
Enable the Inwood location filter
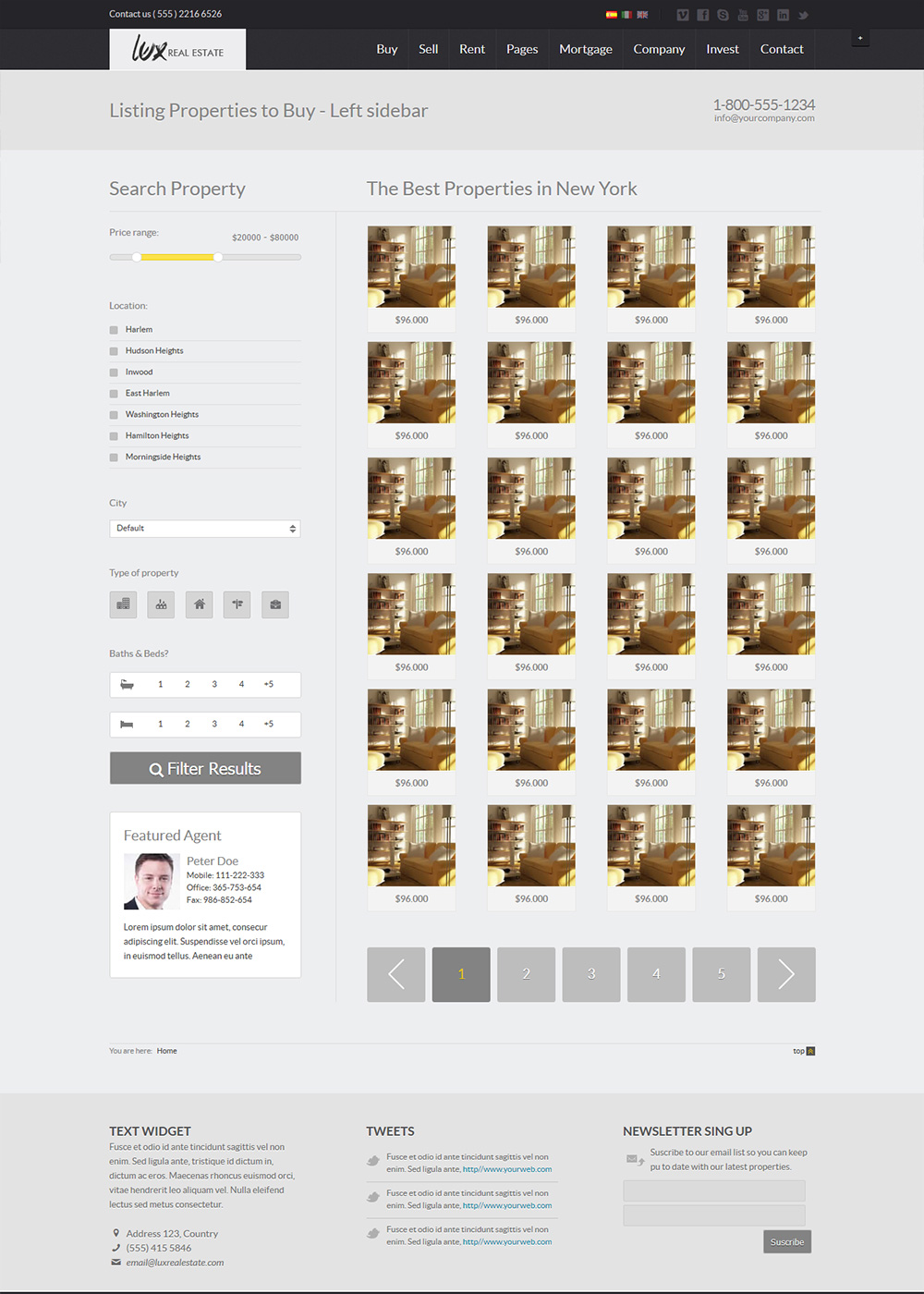(x=114, y=372)
